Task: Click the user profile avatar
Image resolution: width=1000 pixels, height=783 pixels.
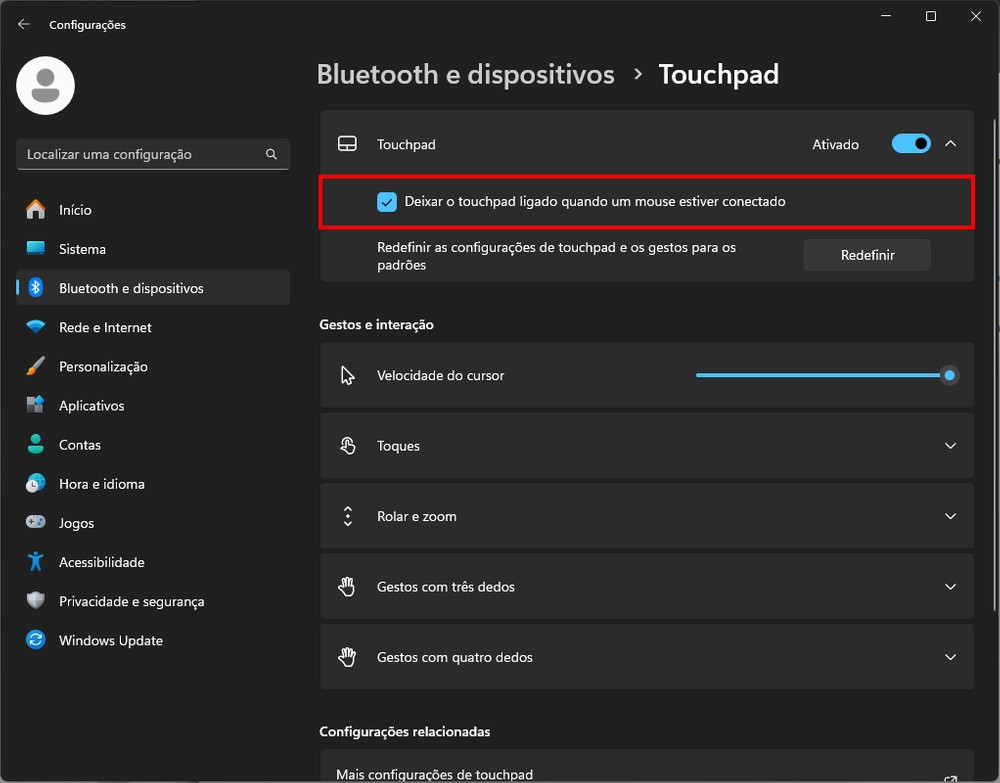Action: point(46,86)
